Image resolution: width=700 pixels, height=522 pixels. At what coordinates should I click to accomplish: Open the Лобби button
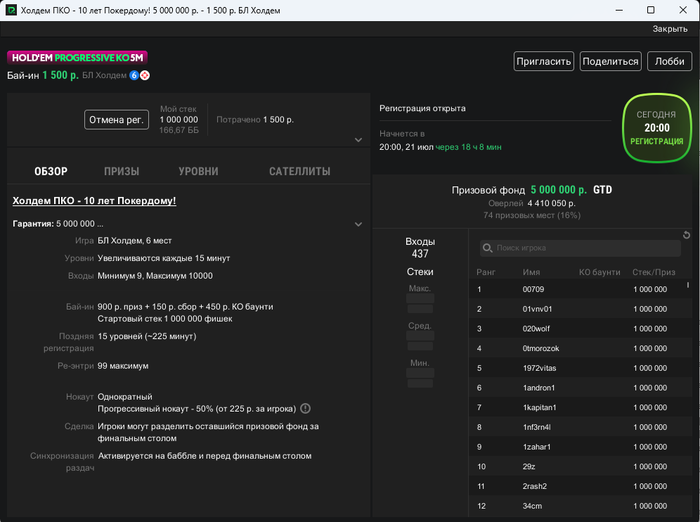(669, 61)
